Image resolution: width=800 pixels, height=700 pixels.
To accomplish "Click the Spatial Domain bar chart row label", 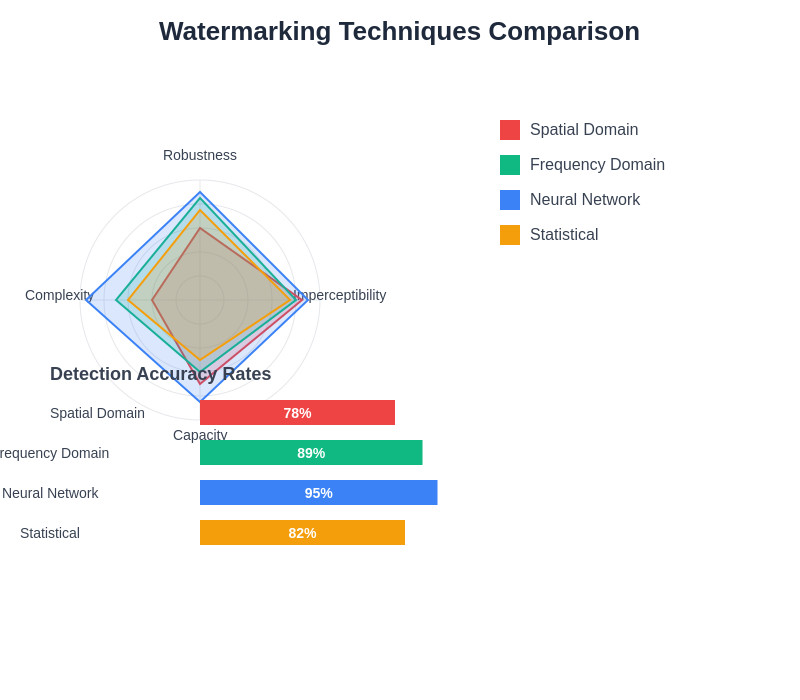I will point(97,413).
